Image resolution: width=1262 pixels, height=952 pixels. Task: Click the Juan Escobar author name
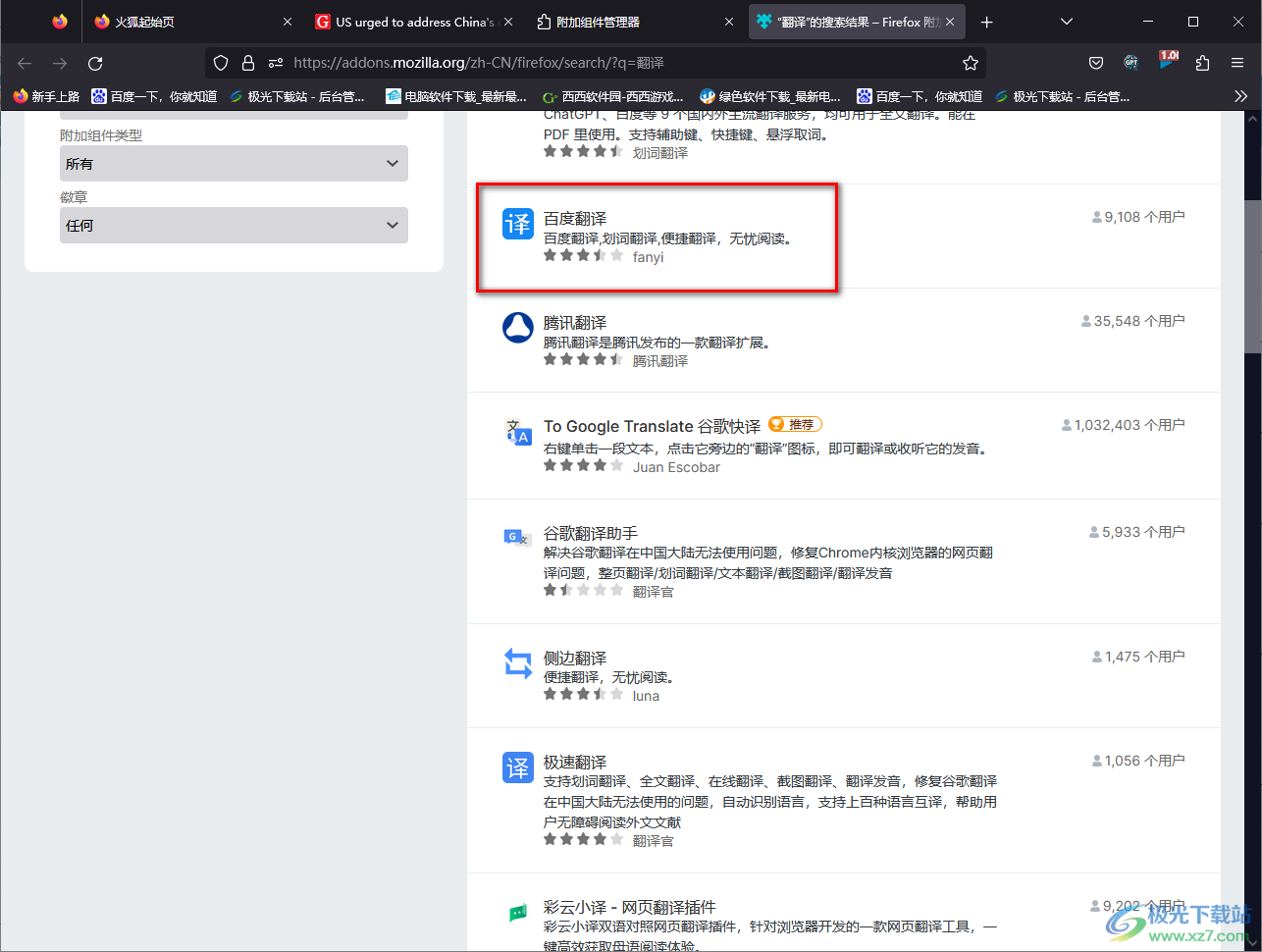676,467
